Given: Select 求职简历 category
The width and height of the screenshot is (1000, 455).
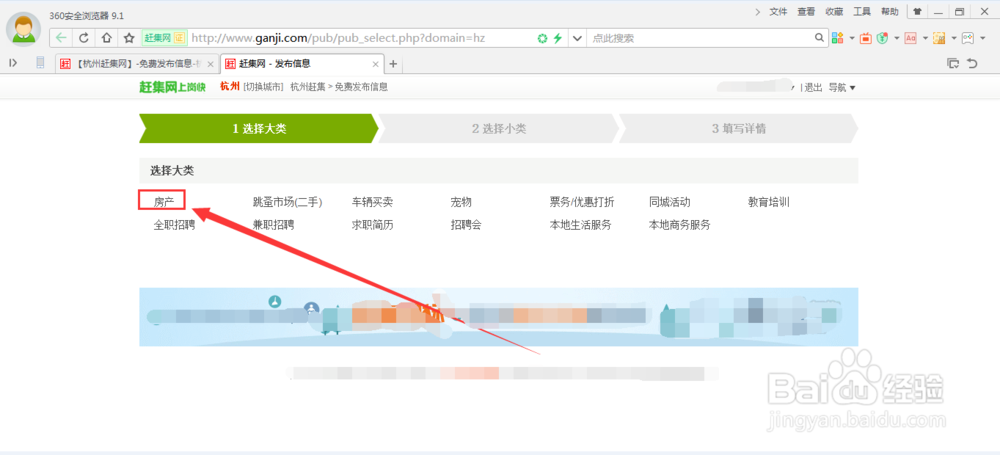Looking at the screenshot, I should click(372, 225).
